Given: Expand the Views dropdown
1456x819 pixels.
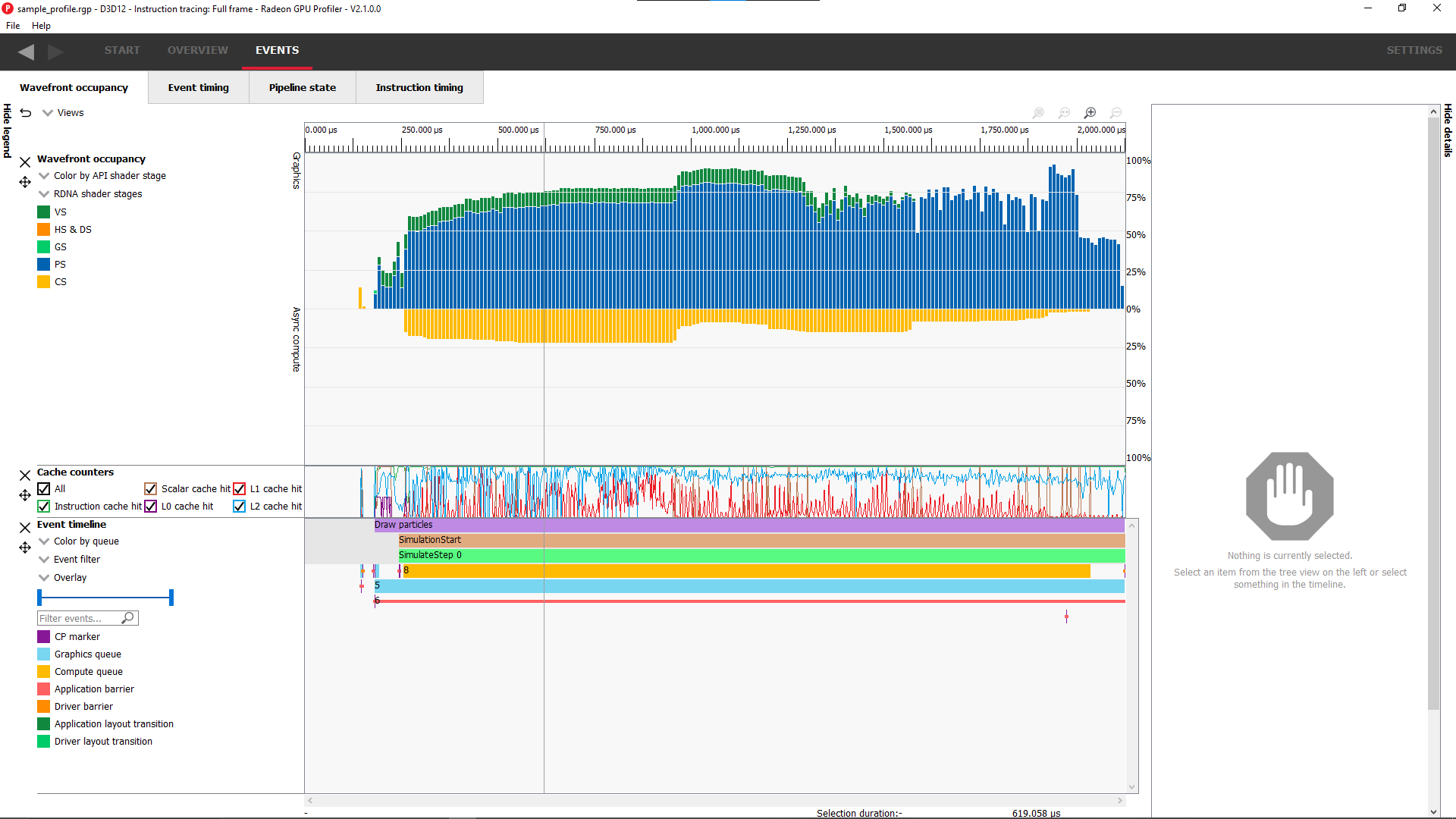Looking at the screenshot, I should pos(48,113).
